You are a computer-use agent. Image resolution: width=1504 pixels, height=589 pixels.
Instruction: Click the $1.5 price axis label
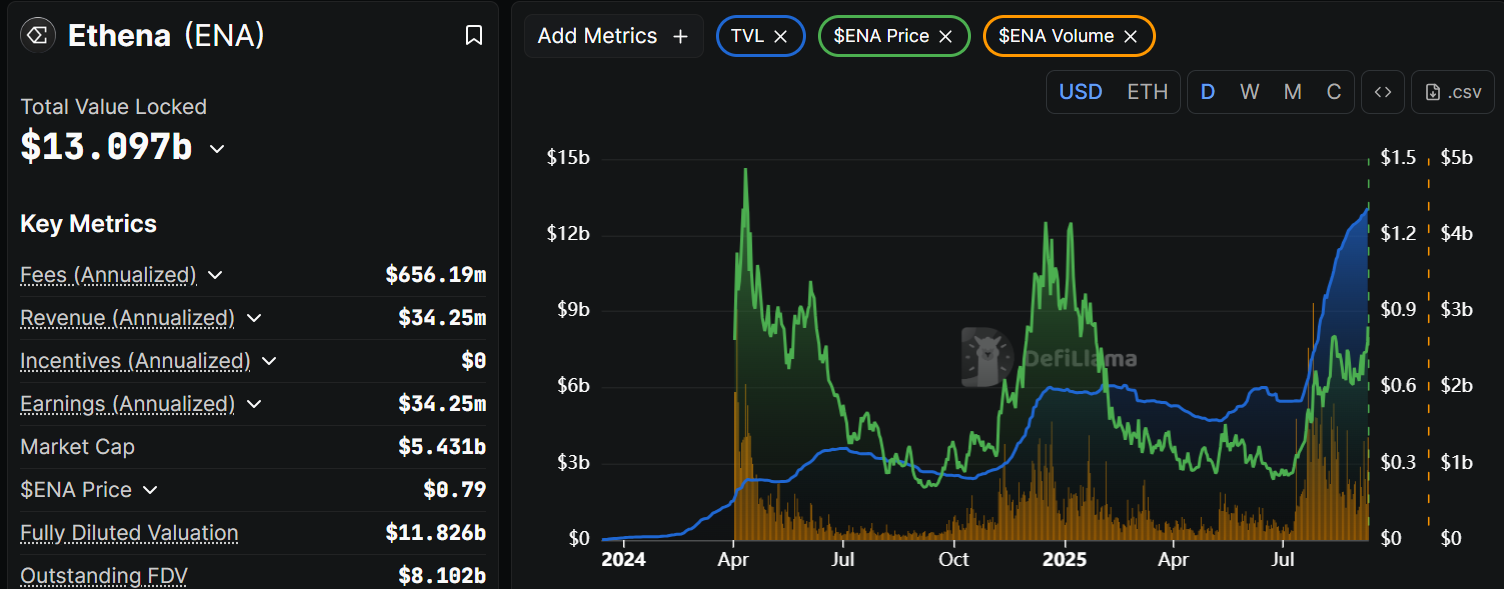tap(1398, 158)
